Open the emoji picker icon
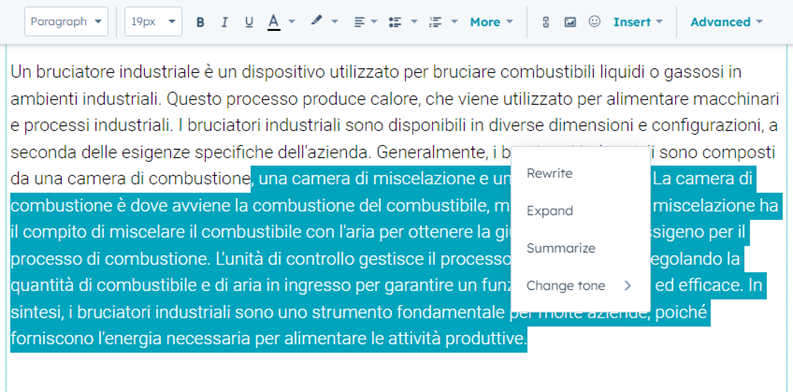This screenshot has width=793, height=392. coord(595,22)
